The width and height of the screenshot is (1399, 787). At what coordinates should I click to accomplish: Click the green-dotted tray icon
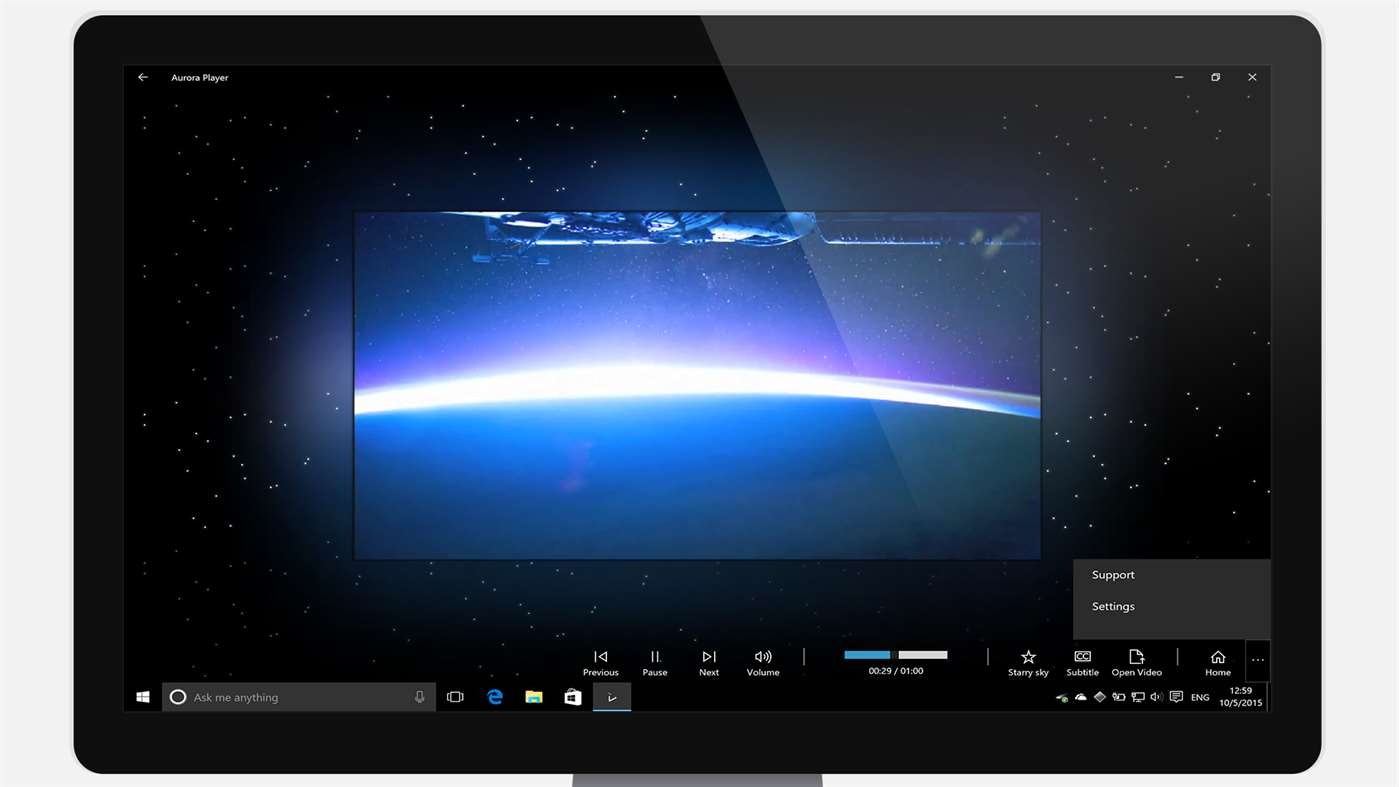1062,697
